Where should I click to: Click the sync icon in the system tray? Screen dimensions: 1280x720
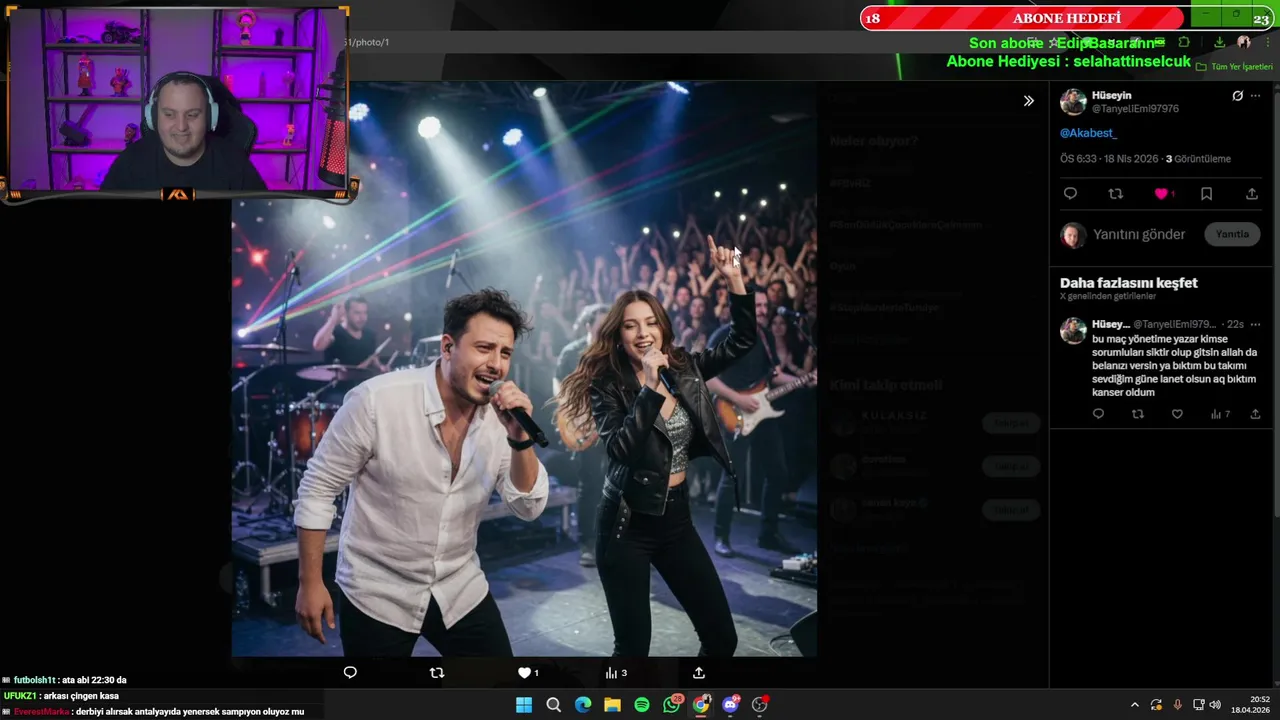[x=1156, y=705]
